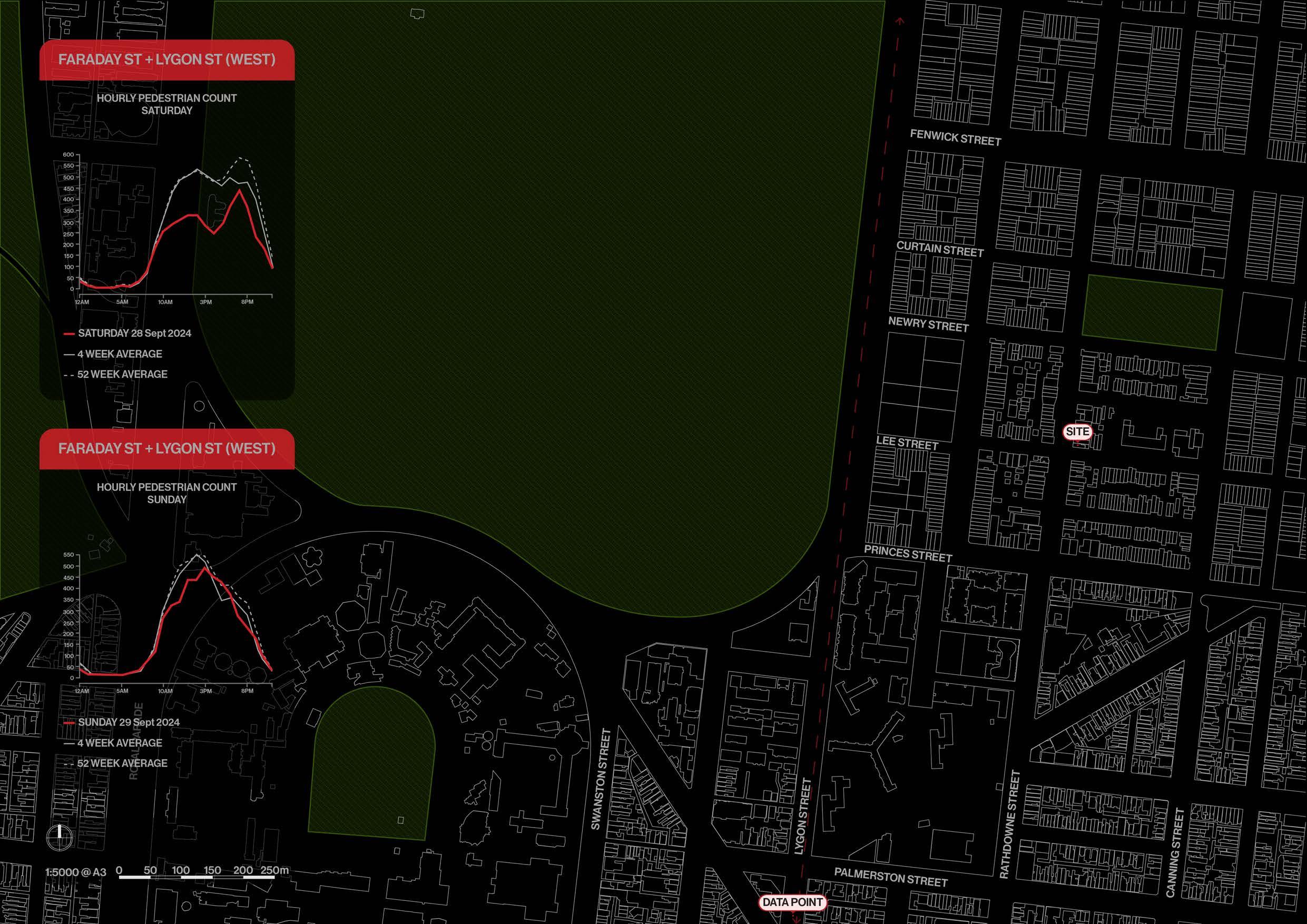1307x924 pixels.
Task: Click the north arrow compass icon
Action: click(59, 838)
